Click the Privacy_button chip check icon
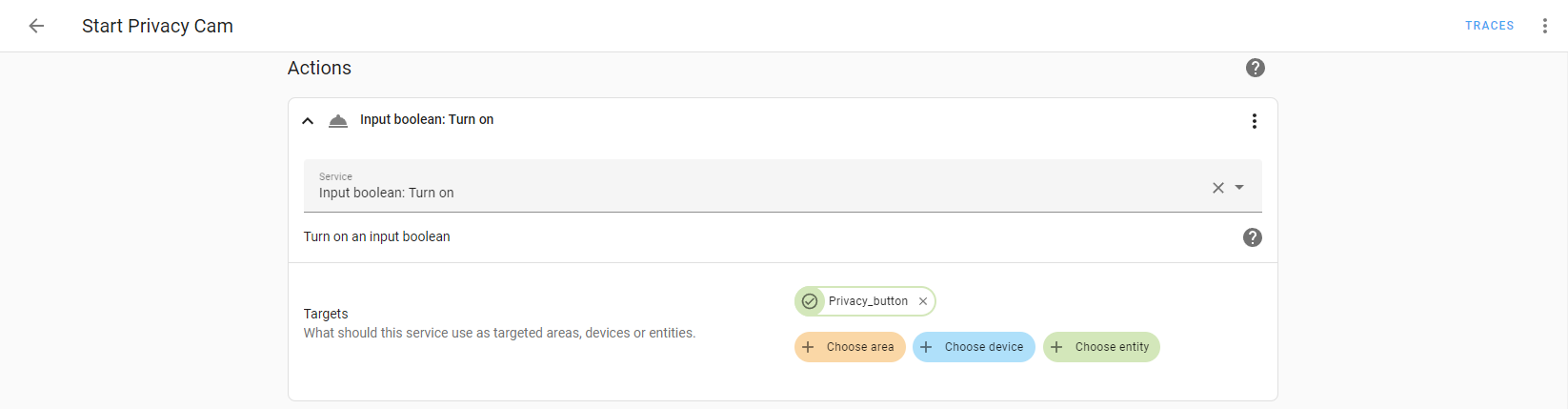Image resolution: width=1568 pixels, height=409 pixels. click(x=810, y=301)
